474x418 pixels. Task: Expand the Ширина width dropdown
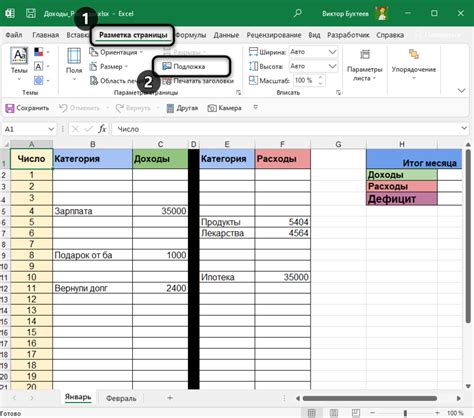(332, 52)
